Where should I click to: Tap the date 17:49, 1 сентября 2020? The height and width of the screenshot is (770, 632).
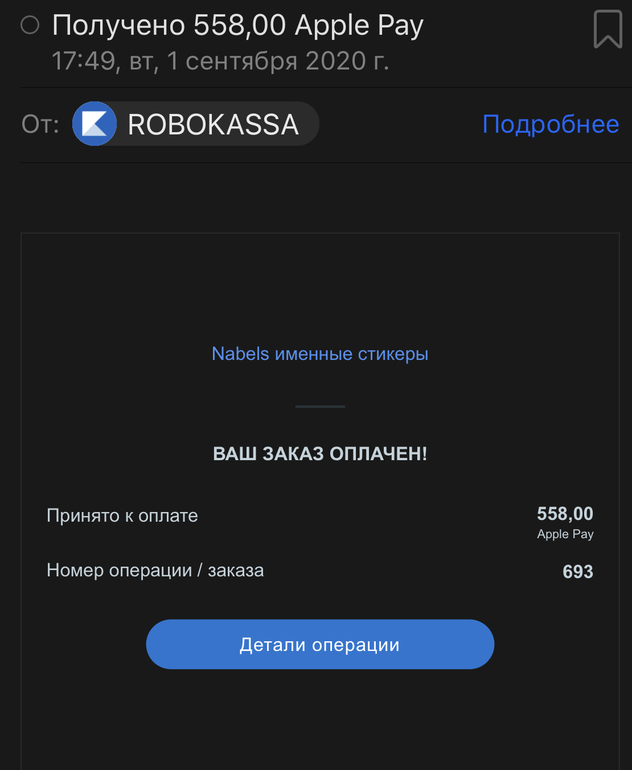tap(220, 61)
